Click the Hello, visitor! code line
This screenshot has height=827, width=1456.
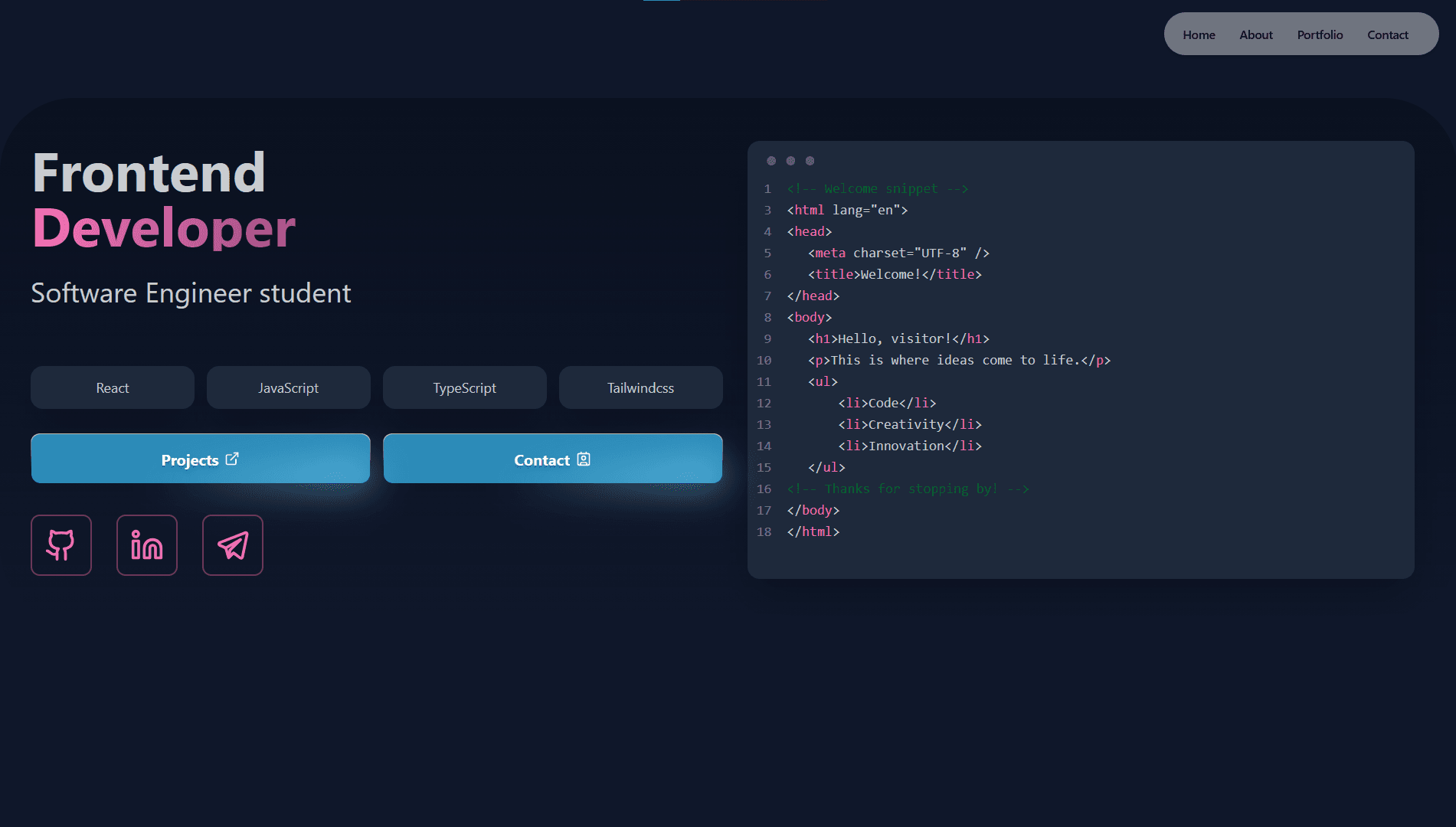click(898, 338)
